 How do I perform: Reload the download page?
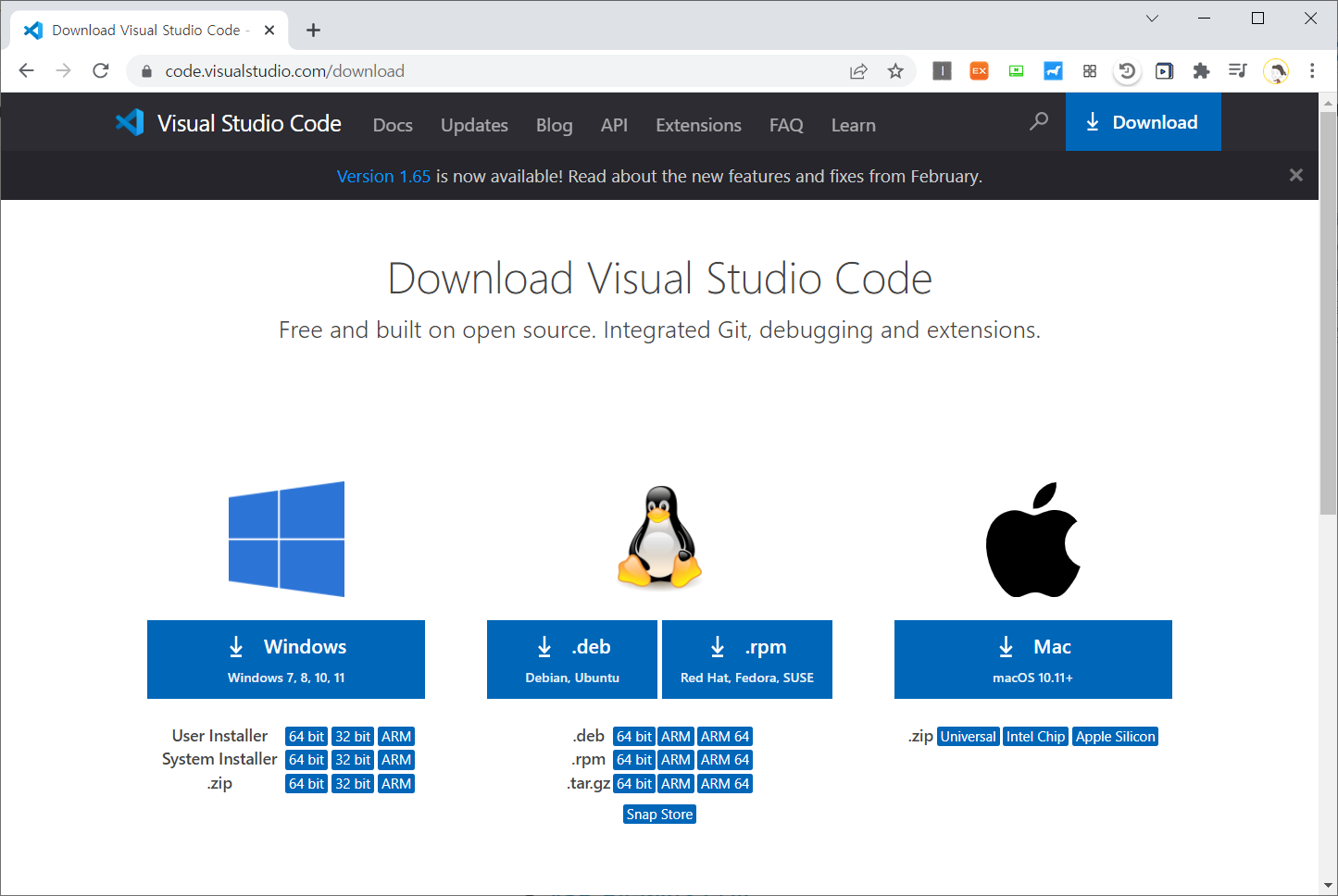coord(101,70)
